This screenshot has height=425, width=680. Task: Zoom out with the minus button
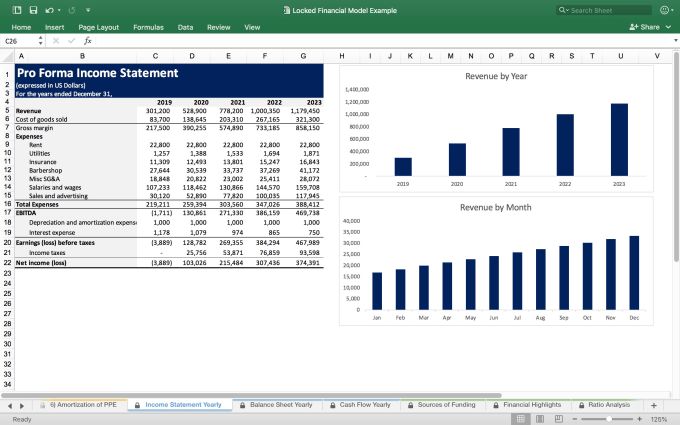pos(575,419)
